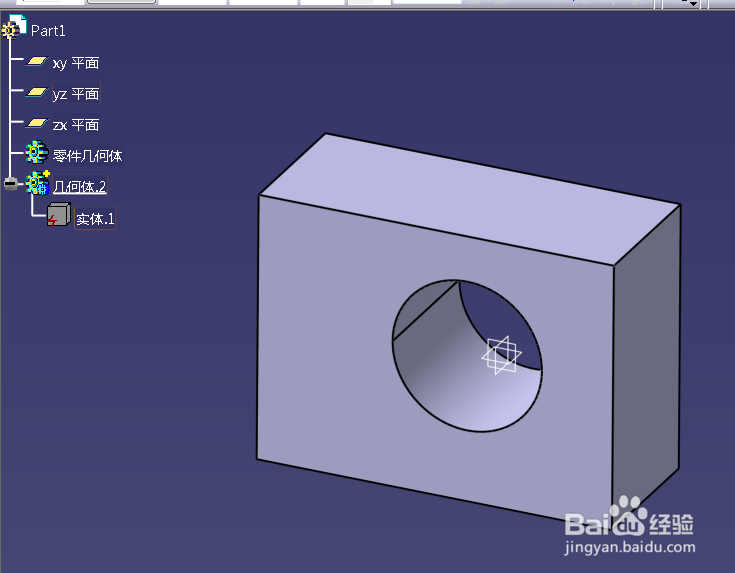Screen dimensions: 735x573
Task: Select the Part1 root node label
Action: [48, 31]
